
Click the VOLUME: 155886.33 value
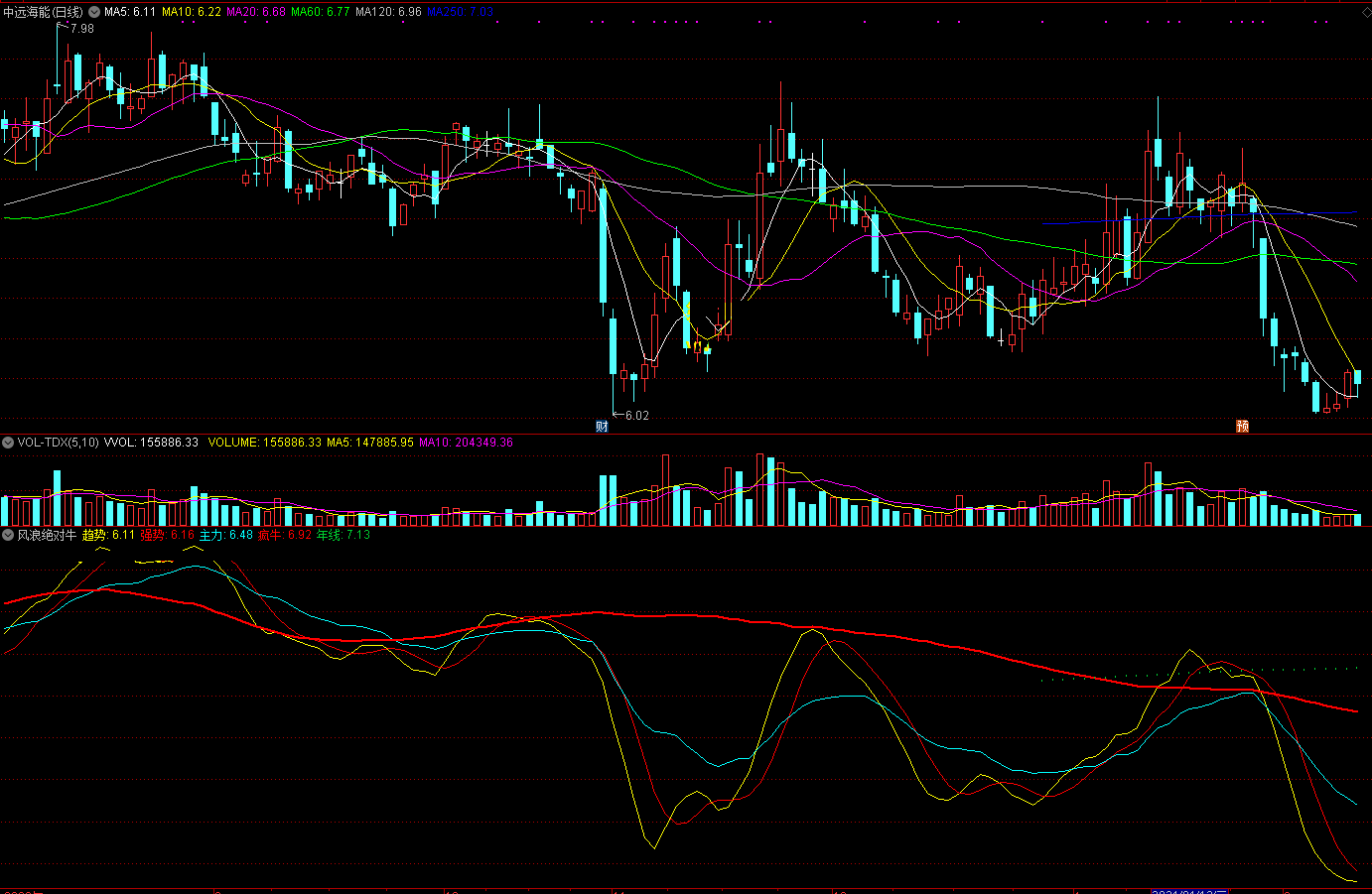coord(265,443)
